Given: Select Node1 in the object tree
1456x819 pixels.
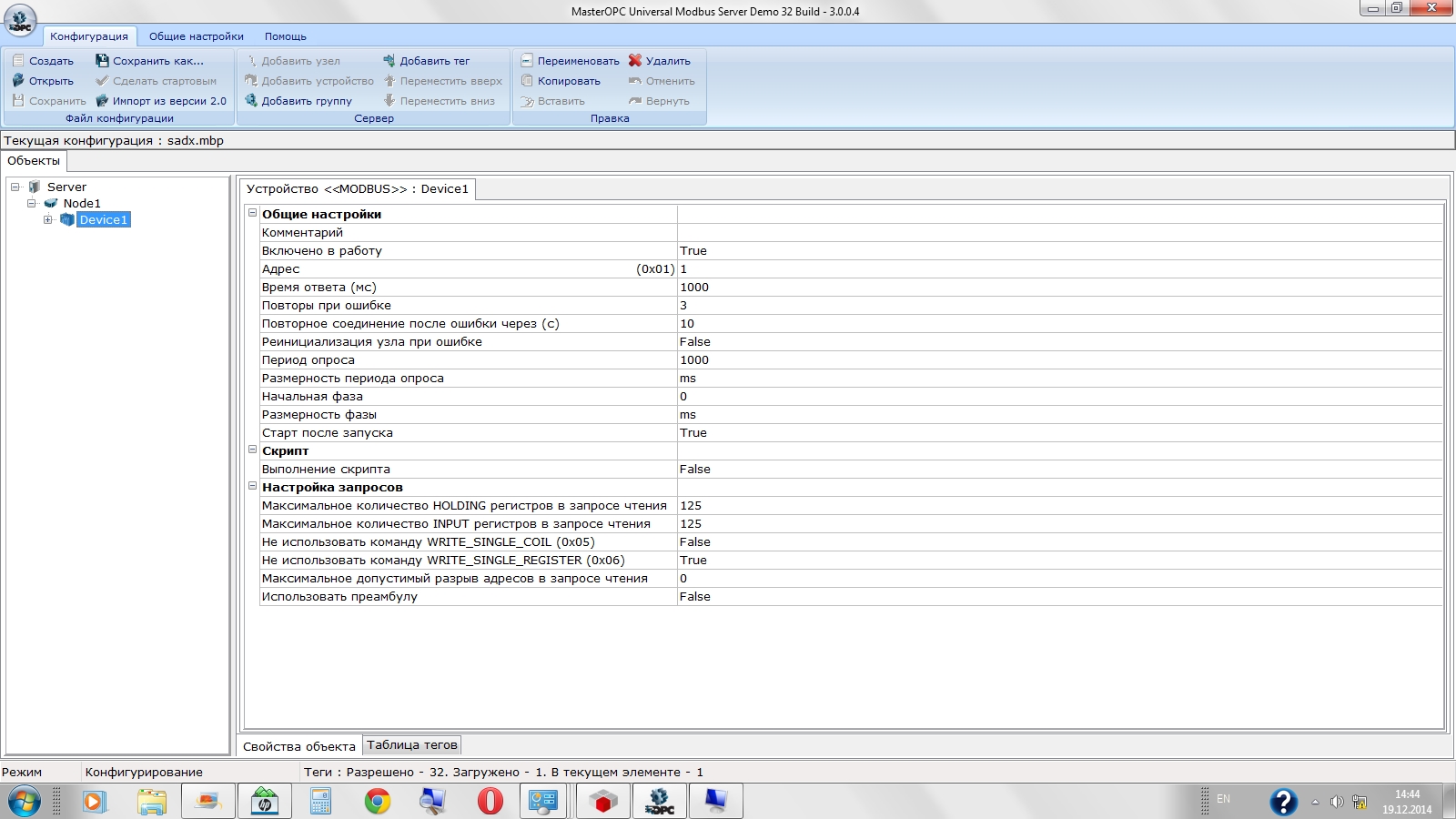Looking at the screenshot, I should click(82, 203).
